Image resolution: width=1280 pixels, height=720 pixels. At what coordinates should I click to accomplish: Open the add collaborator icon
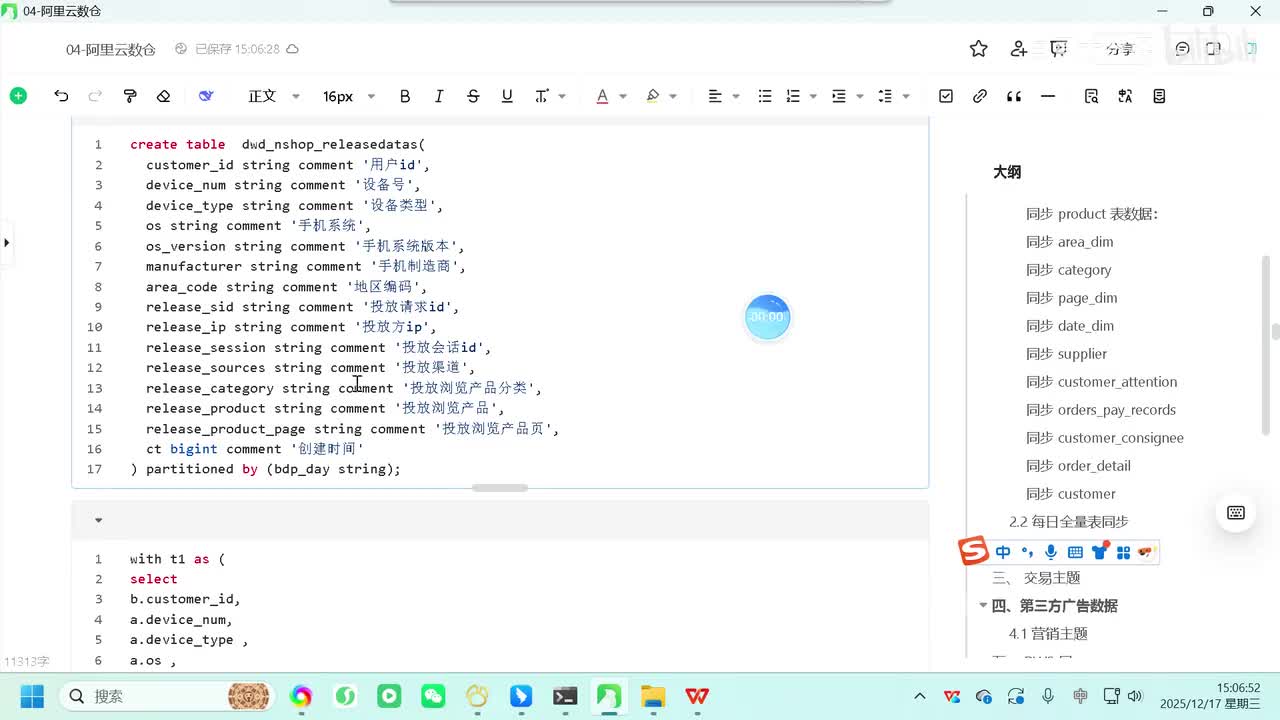tap(1019, 49)
